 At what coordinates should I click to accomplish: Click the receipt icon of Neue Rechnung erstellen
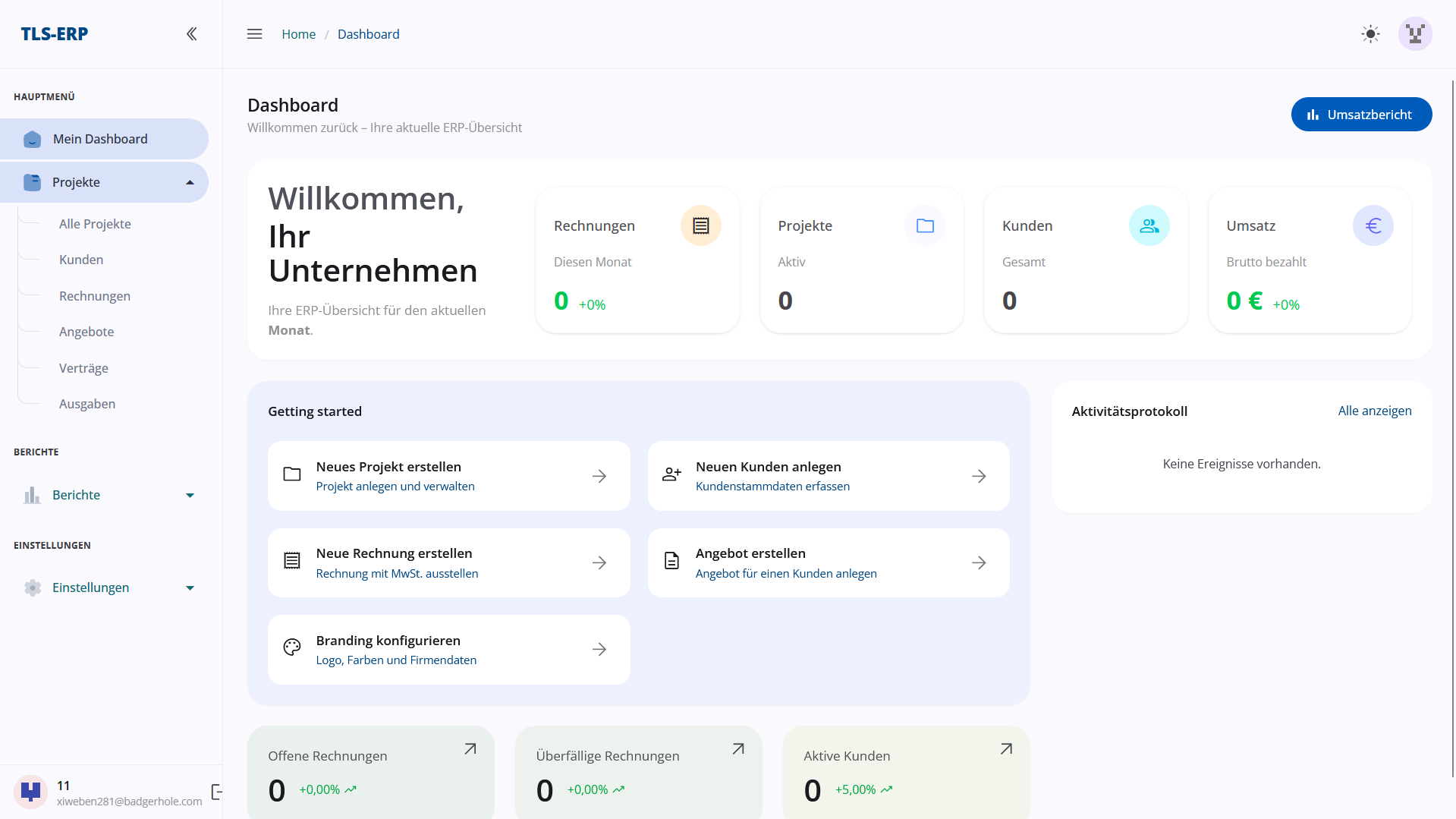[292, 561]
